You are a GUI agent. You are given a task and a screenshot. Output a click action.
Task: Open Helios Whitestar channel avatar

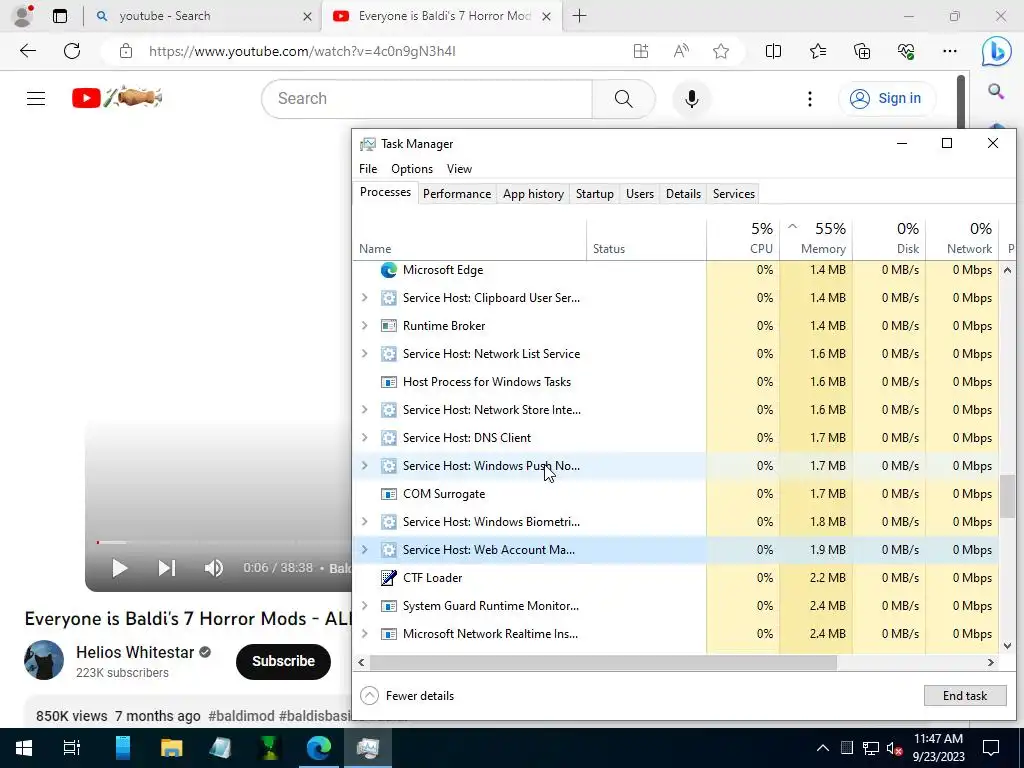tap(44, 660)
